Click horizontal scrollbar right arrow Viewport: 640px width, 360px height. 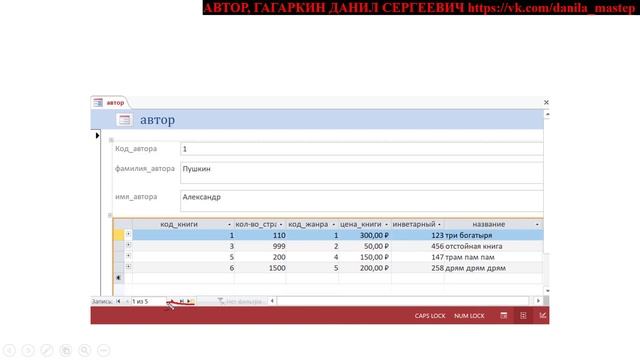point(538,301)
